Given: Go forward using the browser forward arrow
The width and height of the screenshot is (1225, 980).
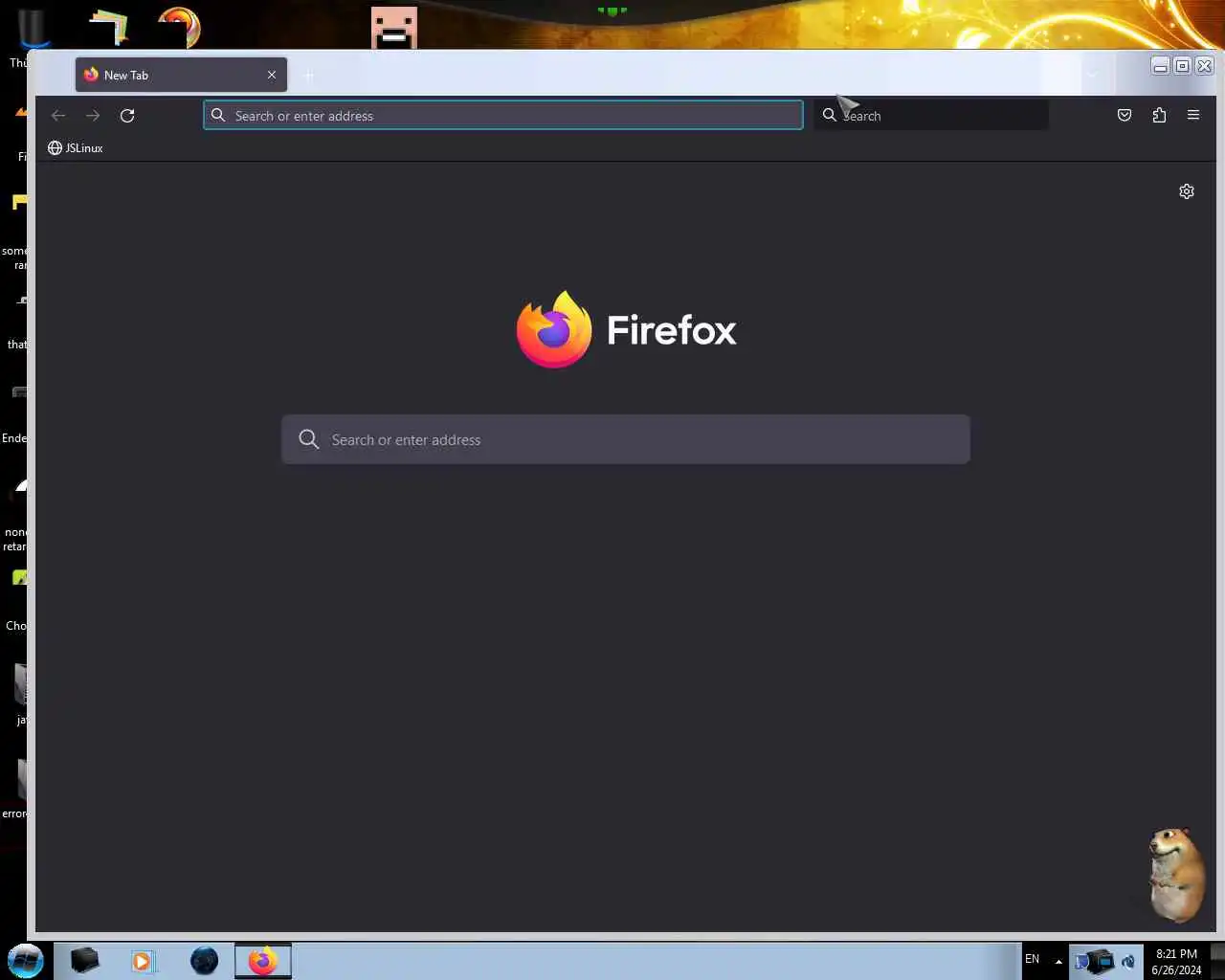Looking at the screenshot, I should (x=93, y=116).
